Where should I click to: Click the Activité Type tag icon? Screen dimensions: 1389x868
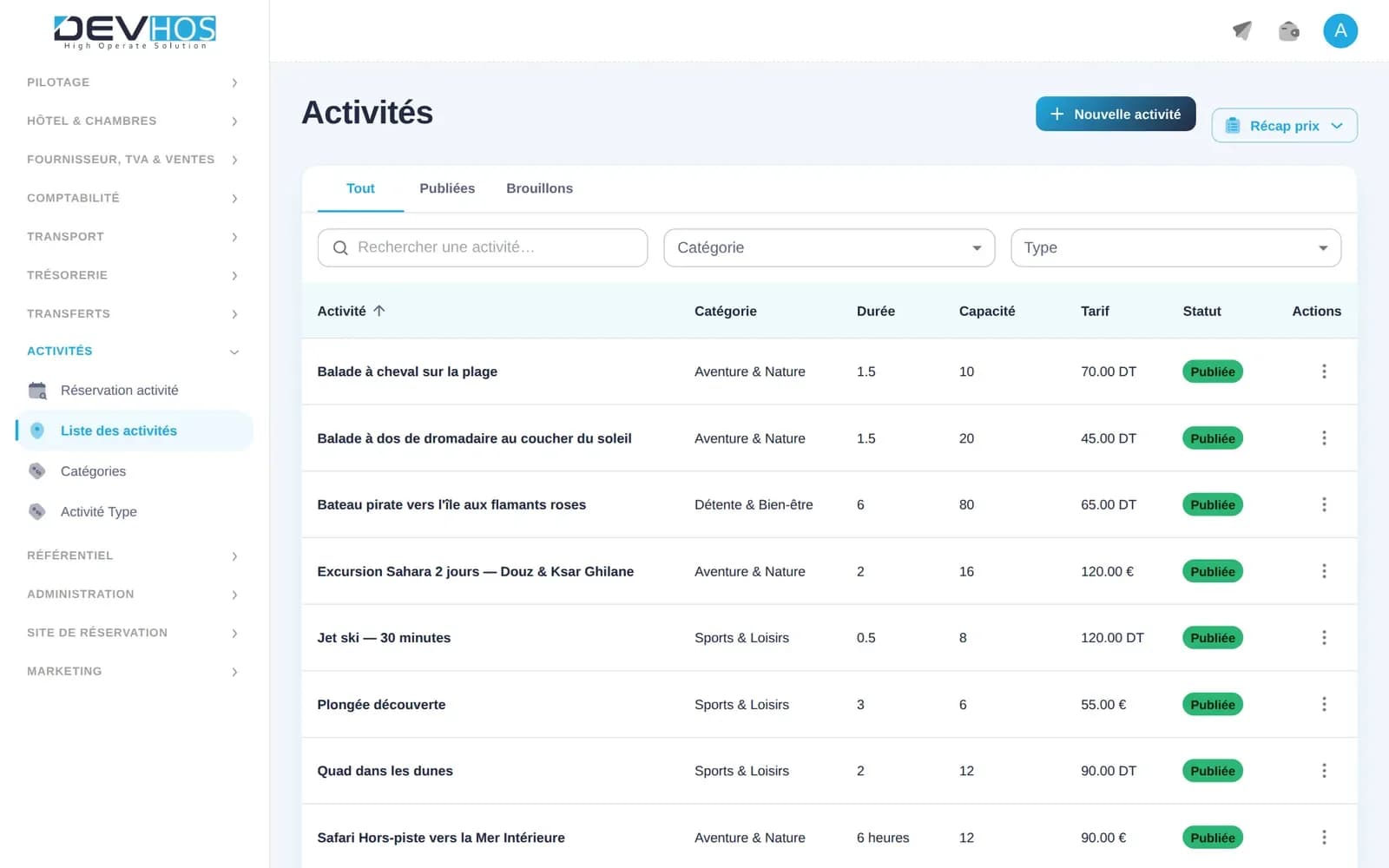[37, 512]
